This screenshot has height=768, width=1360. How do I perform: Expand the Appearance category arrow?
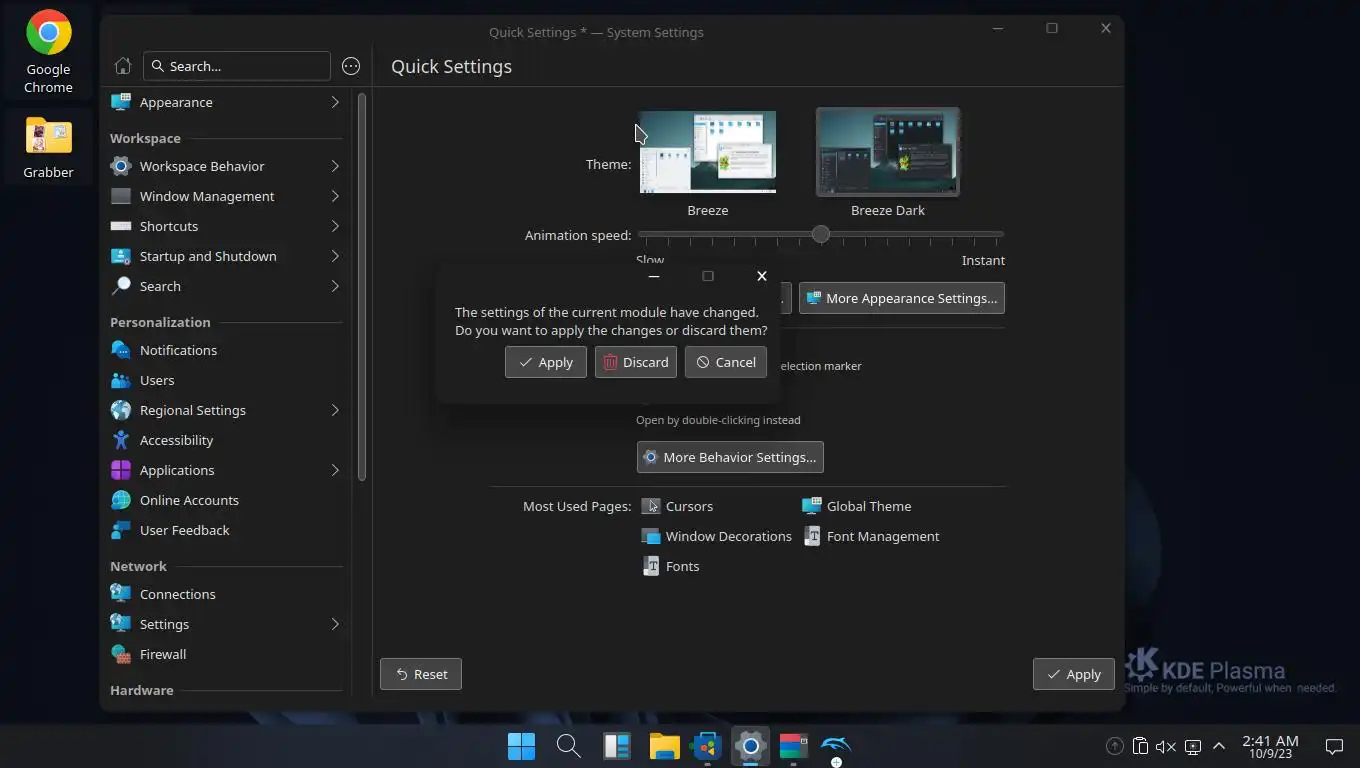point(335,102)
